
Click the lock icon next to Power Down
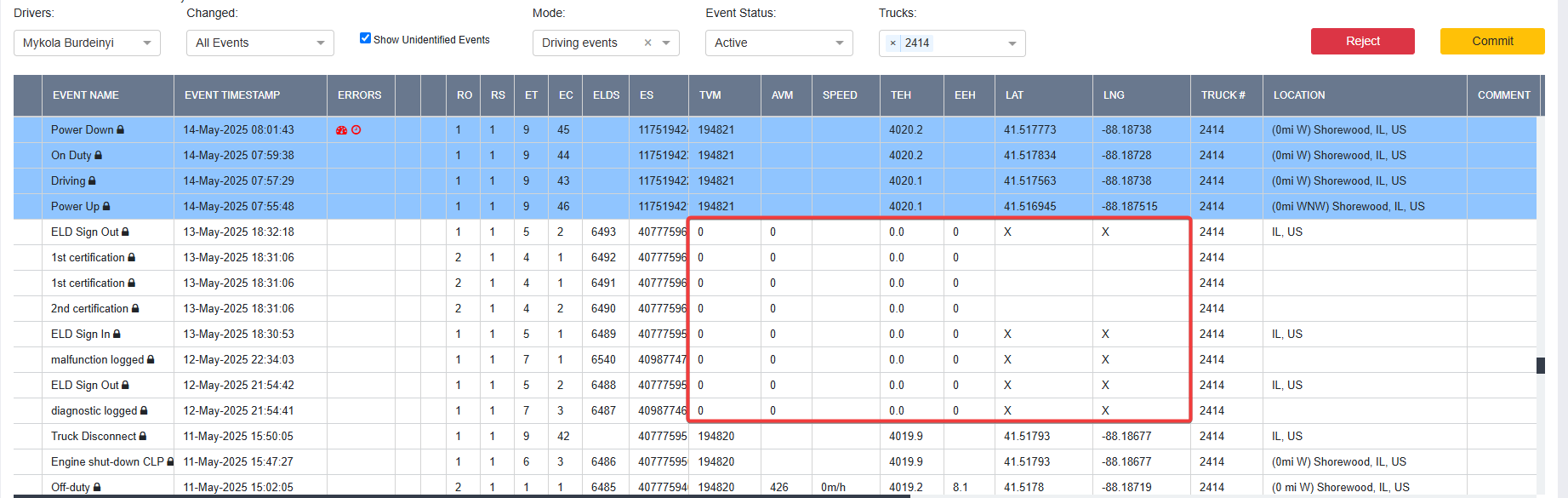coord(121,130)
